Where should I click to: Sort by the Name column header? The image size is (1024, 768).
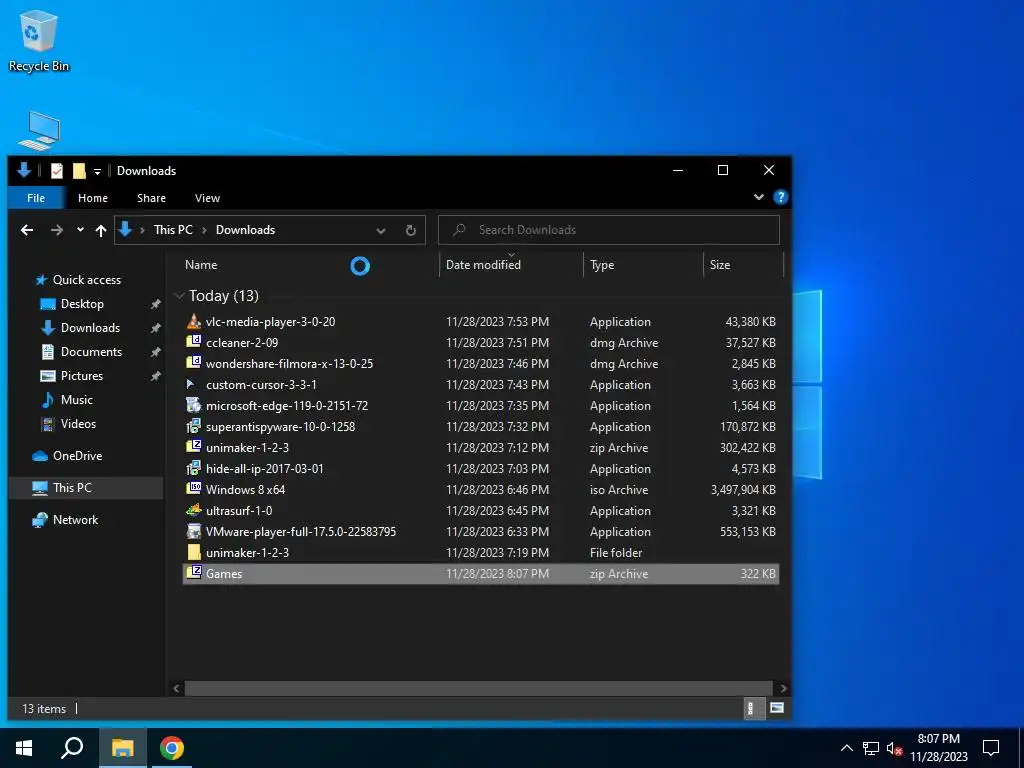click(201, 264)
